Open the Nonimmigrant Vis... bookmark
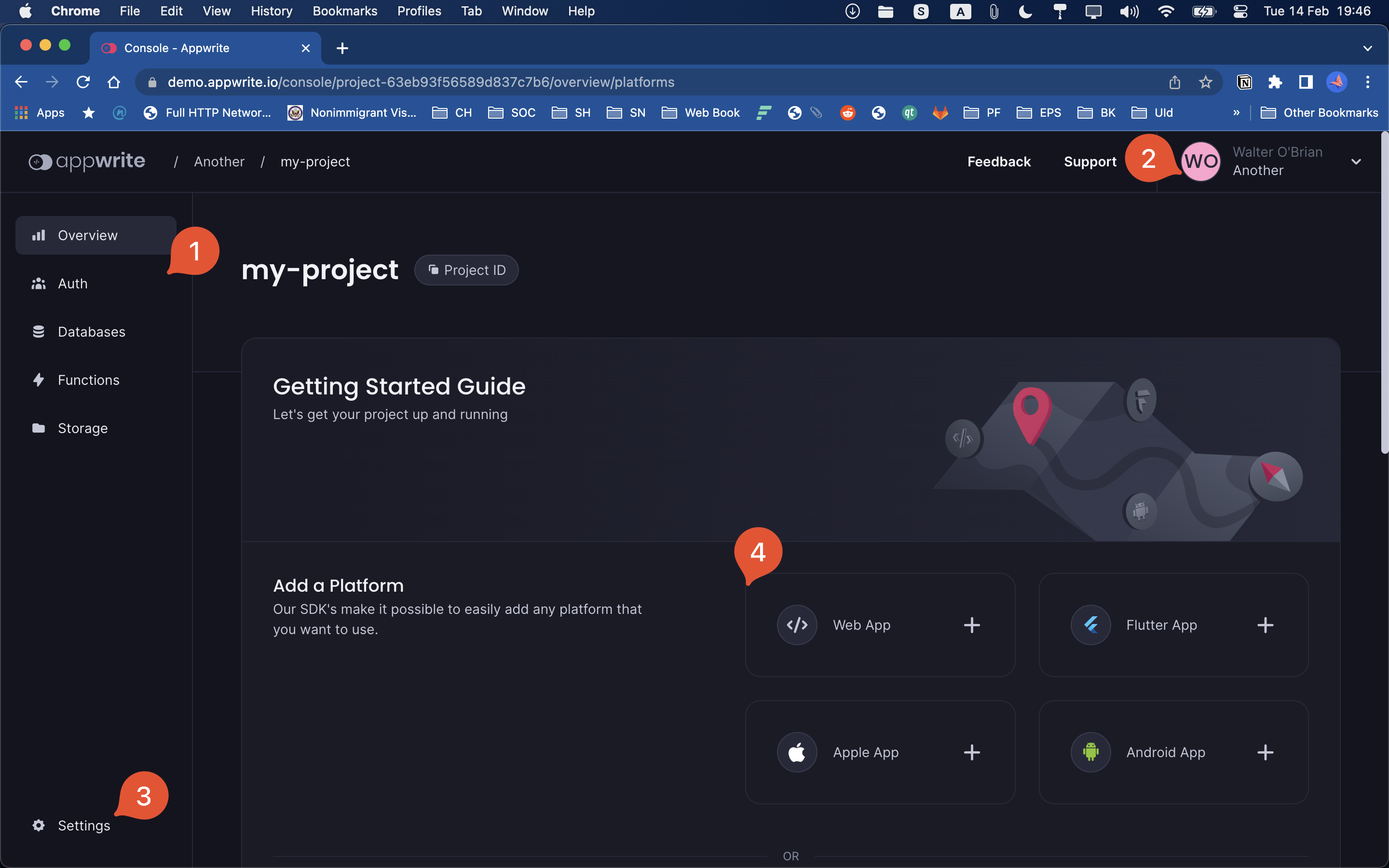 352,112
